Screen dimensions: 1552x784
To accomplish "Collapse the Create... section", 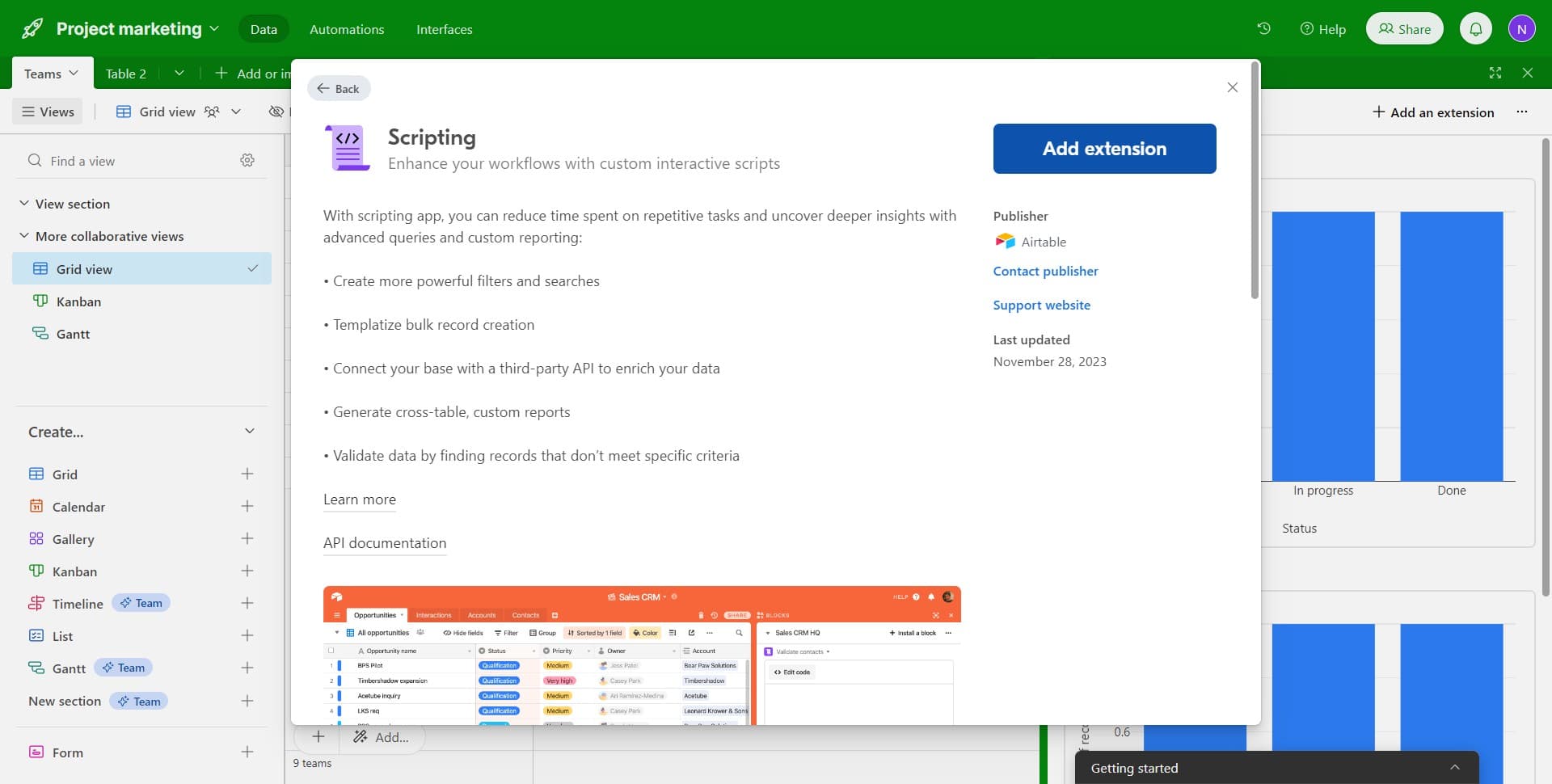I will pyautogui.click(x=249, y=430).
